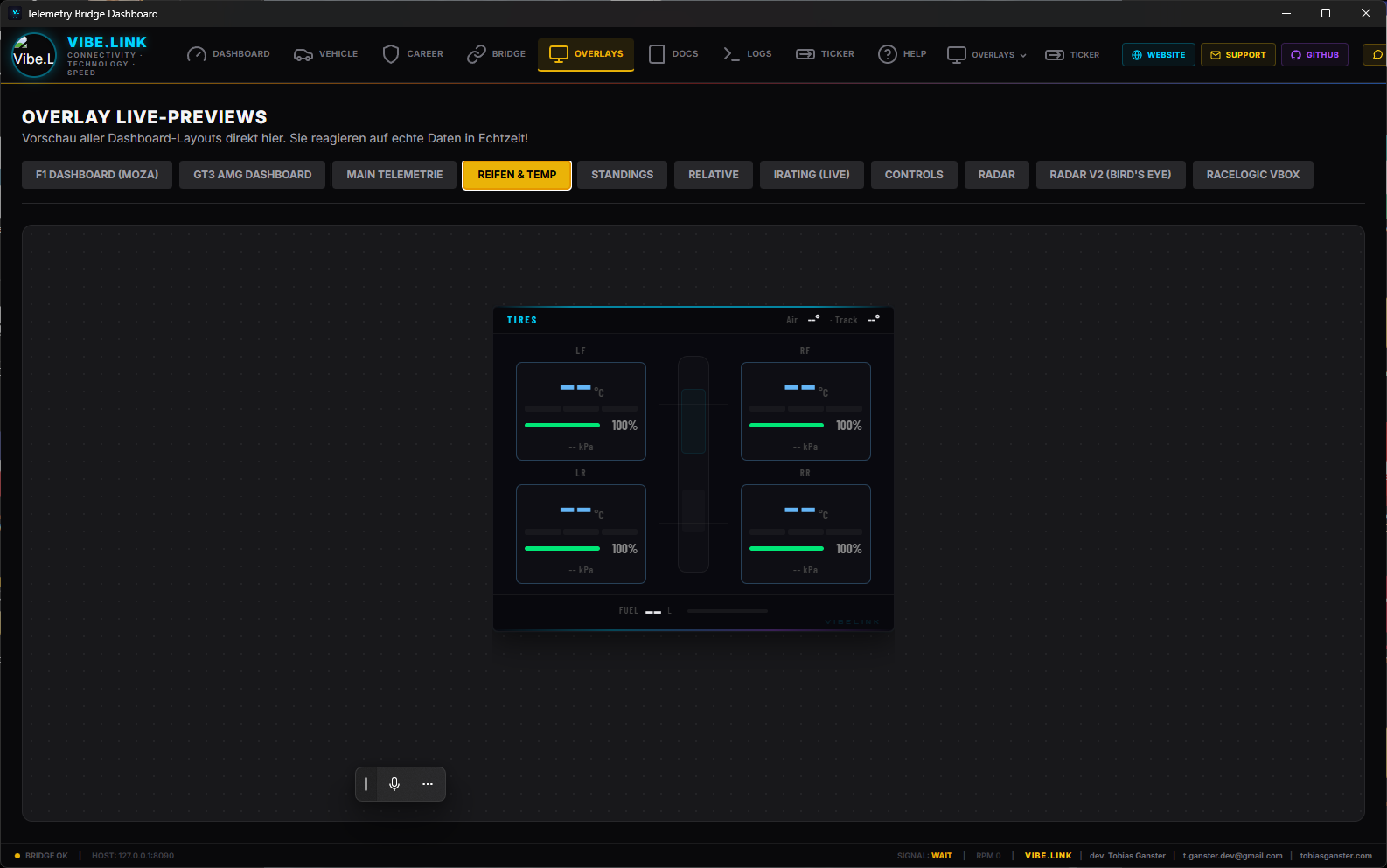The height and width of the screenshot is (868, 1387).
Task: Click the vertical bar handle in floating toolbar
Action: tap(366, 784)
